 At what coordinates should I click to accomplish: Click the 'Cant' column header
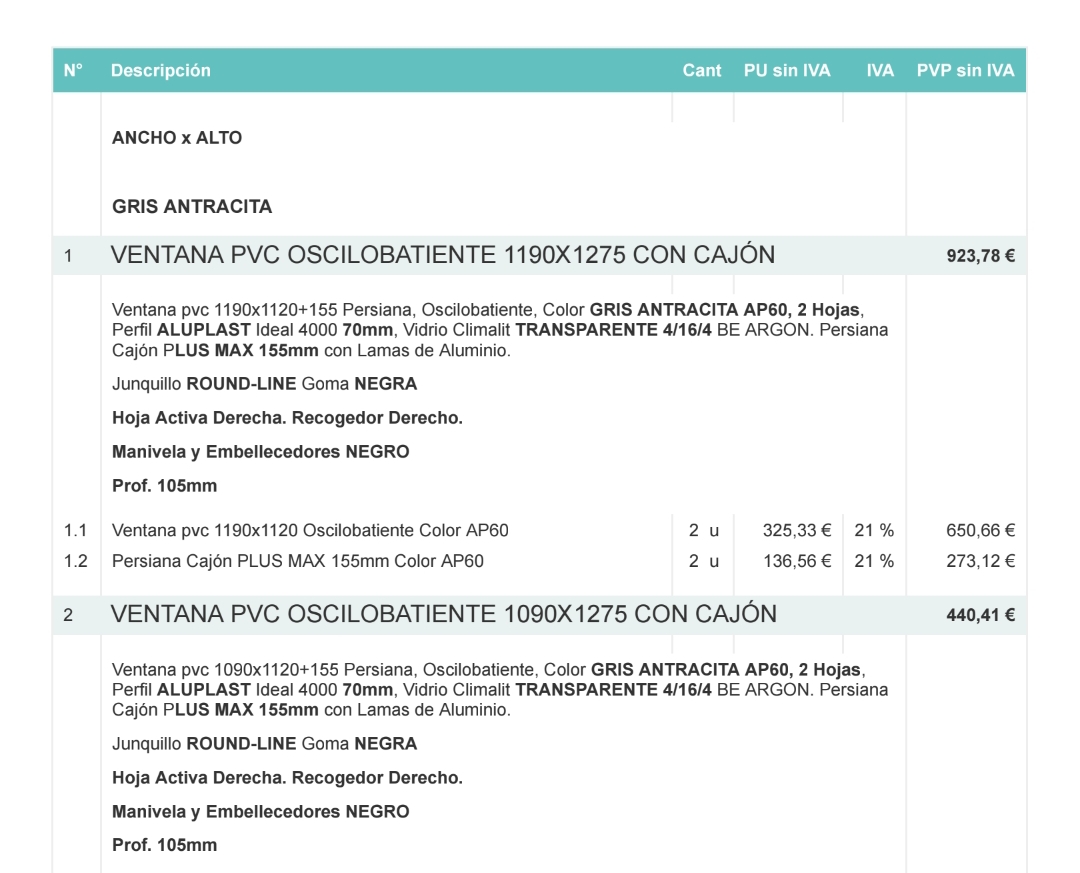(702, 70)
